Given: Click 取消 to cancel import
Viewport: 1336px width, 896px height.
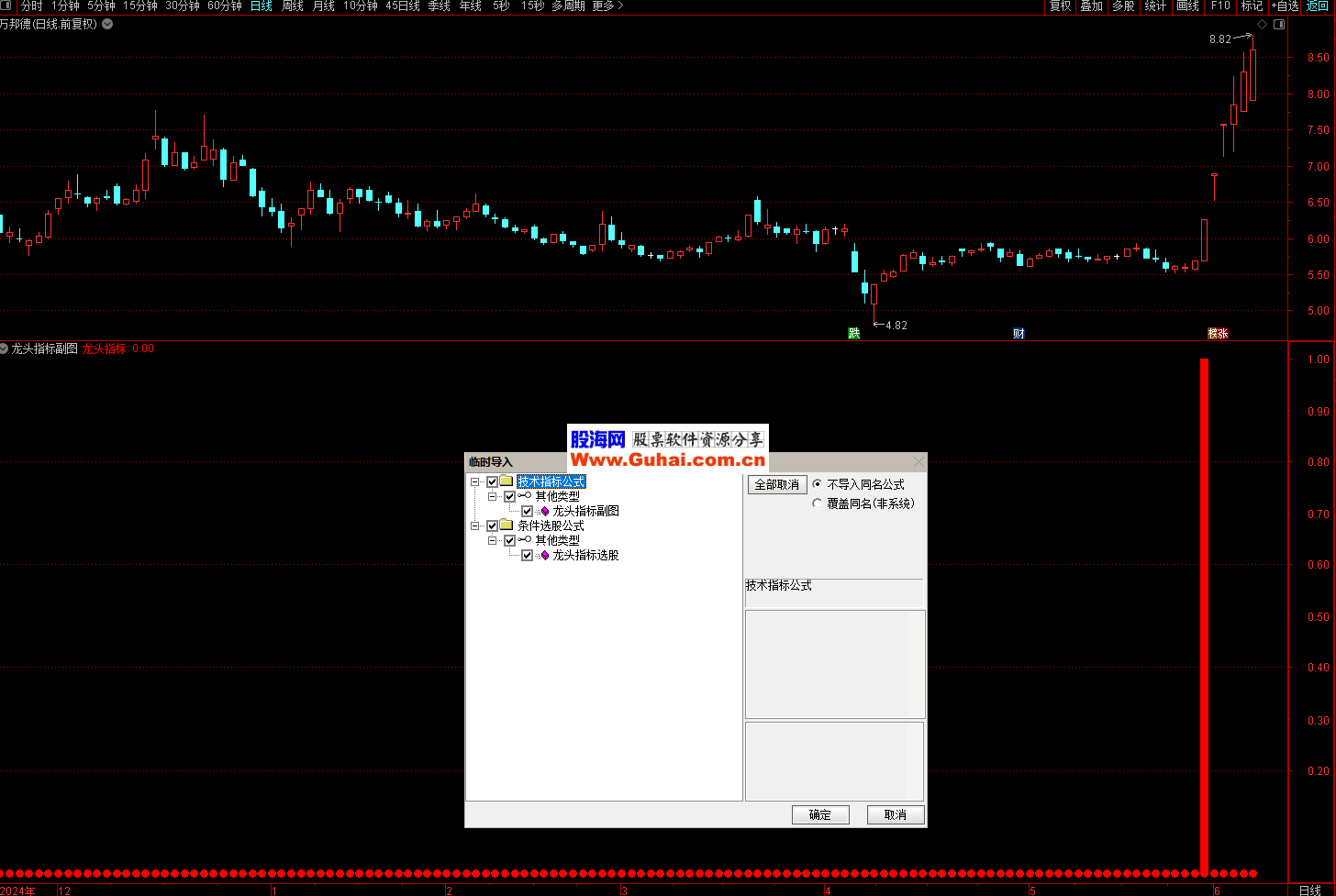Looking at the screenshot, I should [896, 814].
